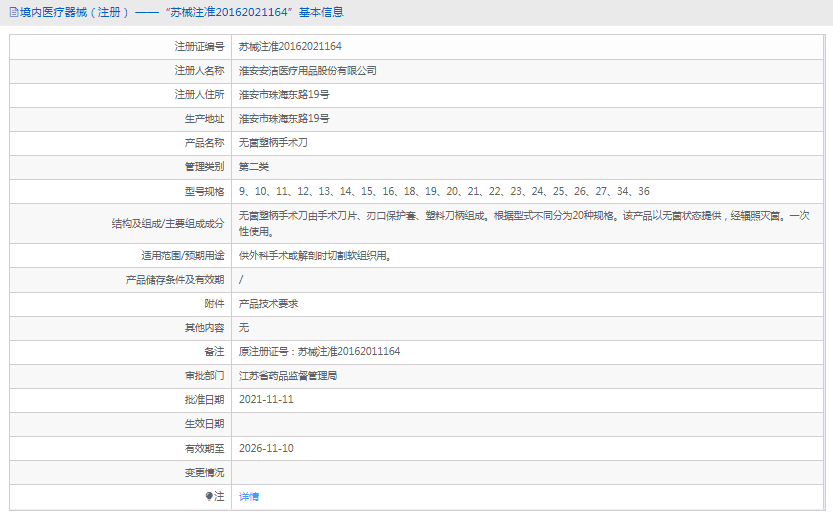Click attachment value 产品技术要求
This screenshot has height=519, width=833.
click(x=268, y=304)
